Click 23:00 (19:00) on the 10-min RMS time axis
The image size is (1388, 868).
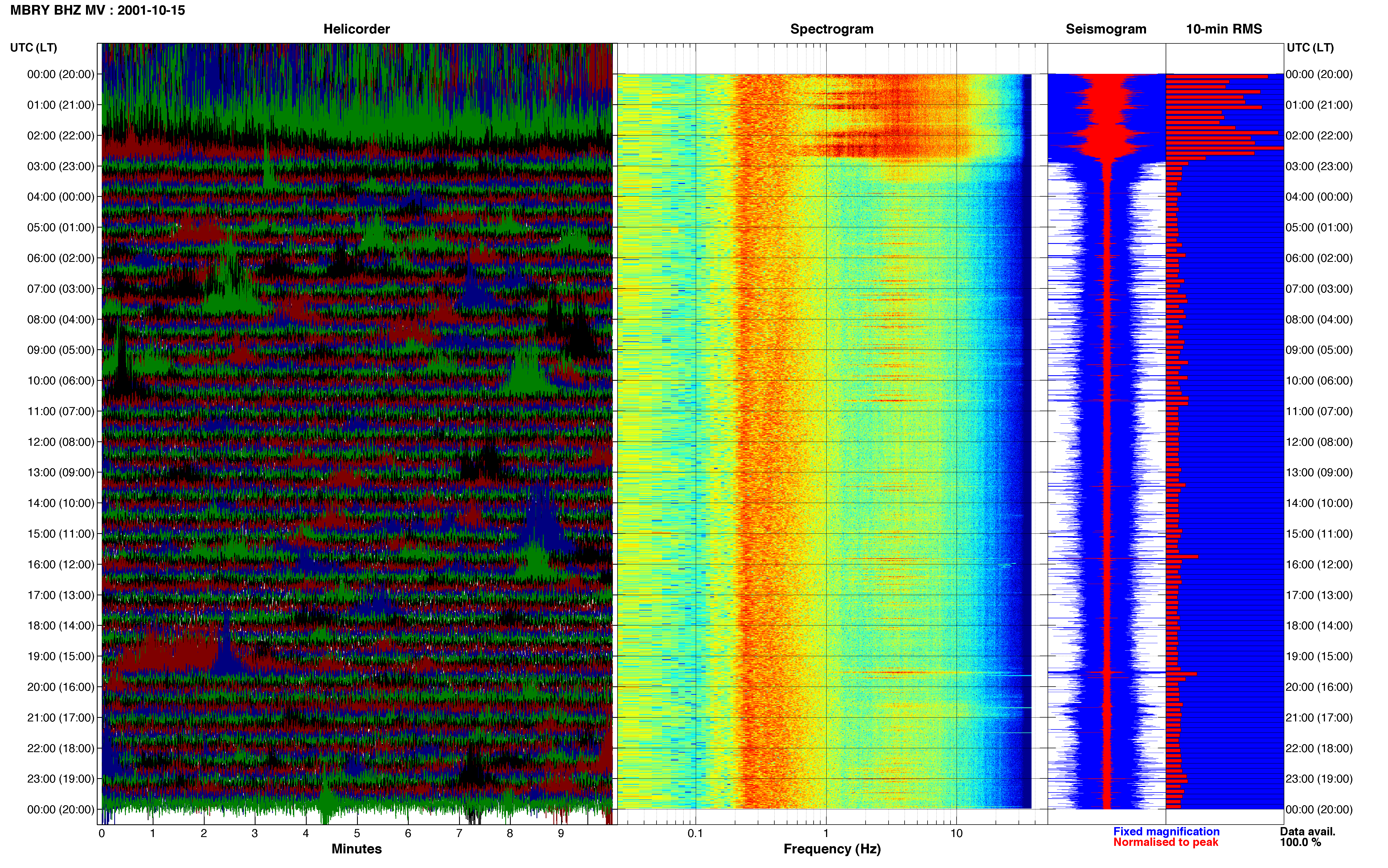tap(1319, 779)
